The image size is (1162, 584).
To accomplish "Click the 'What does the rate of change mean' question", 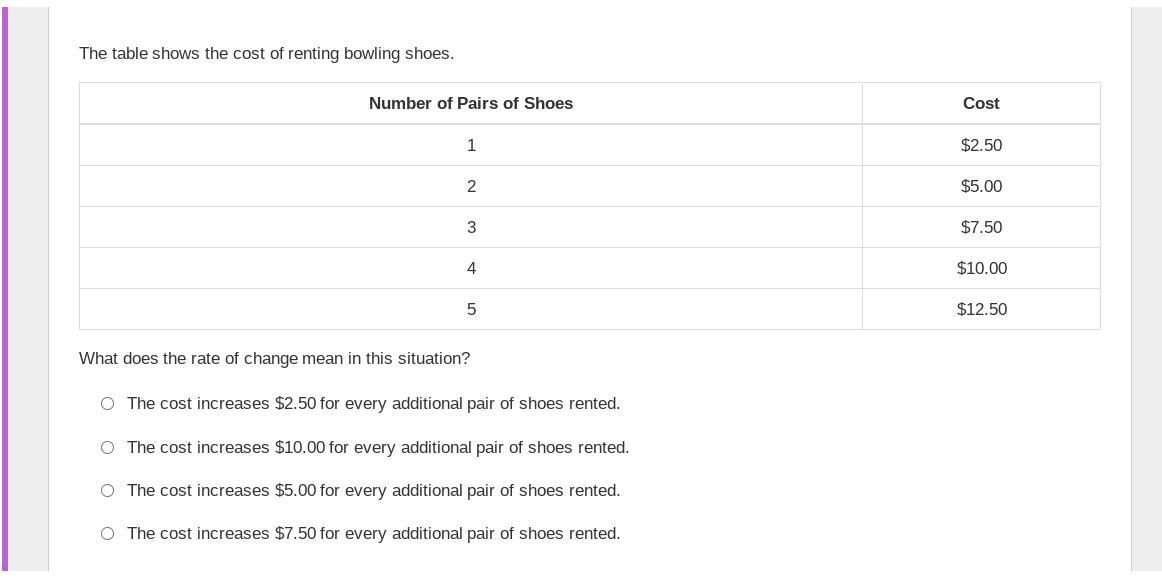I will (274, 359).
